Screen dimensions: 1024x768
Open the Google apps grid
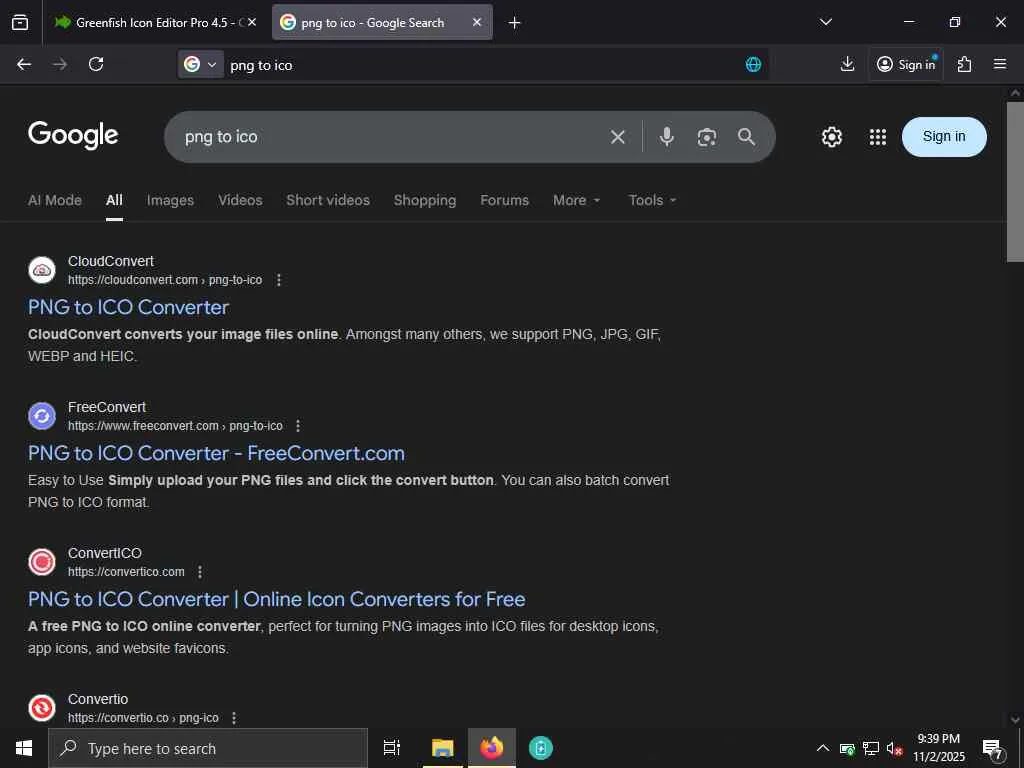(878, 137)
